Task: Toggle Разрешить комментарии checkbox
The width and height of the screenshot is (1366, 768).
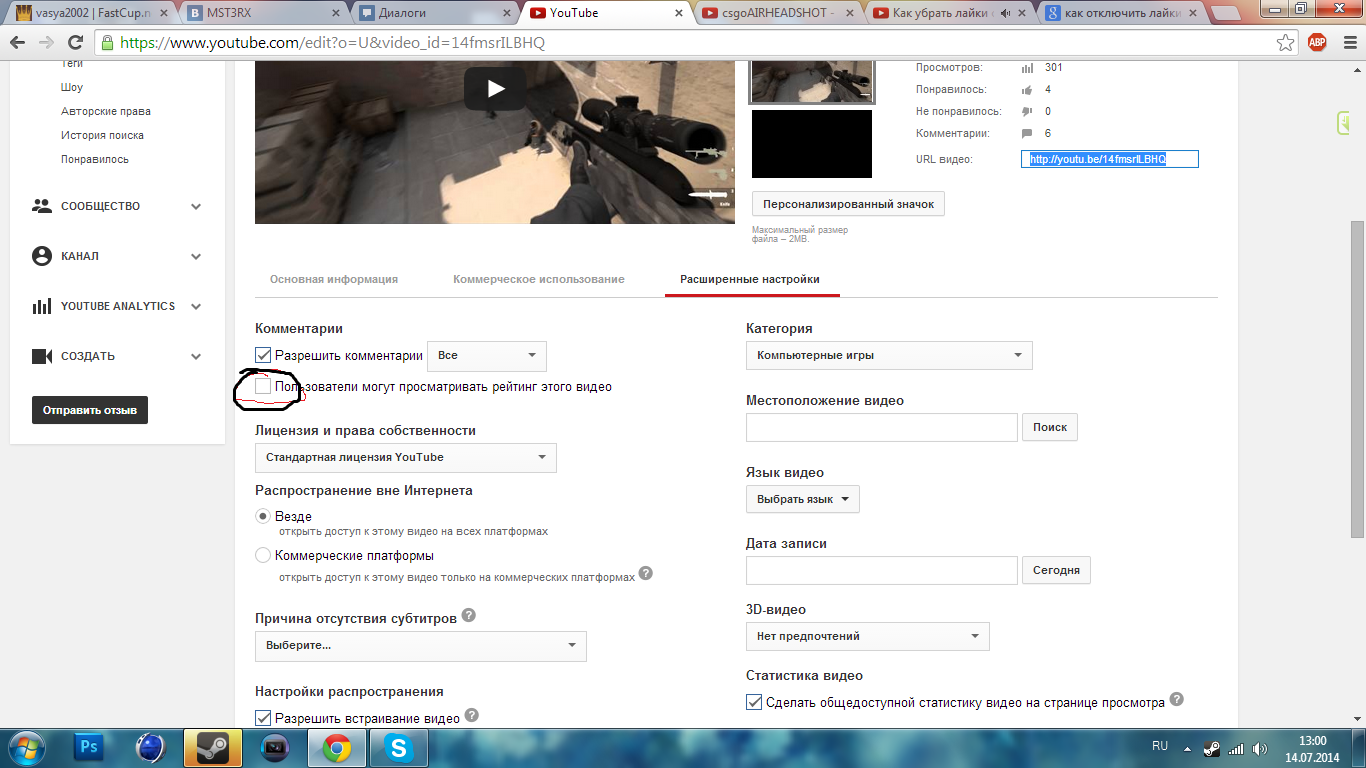Action: pyautogui.click(x=264, y=355)
